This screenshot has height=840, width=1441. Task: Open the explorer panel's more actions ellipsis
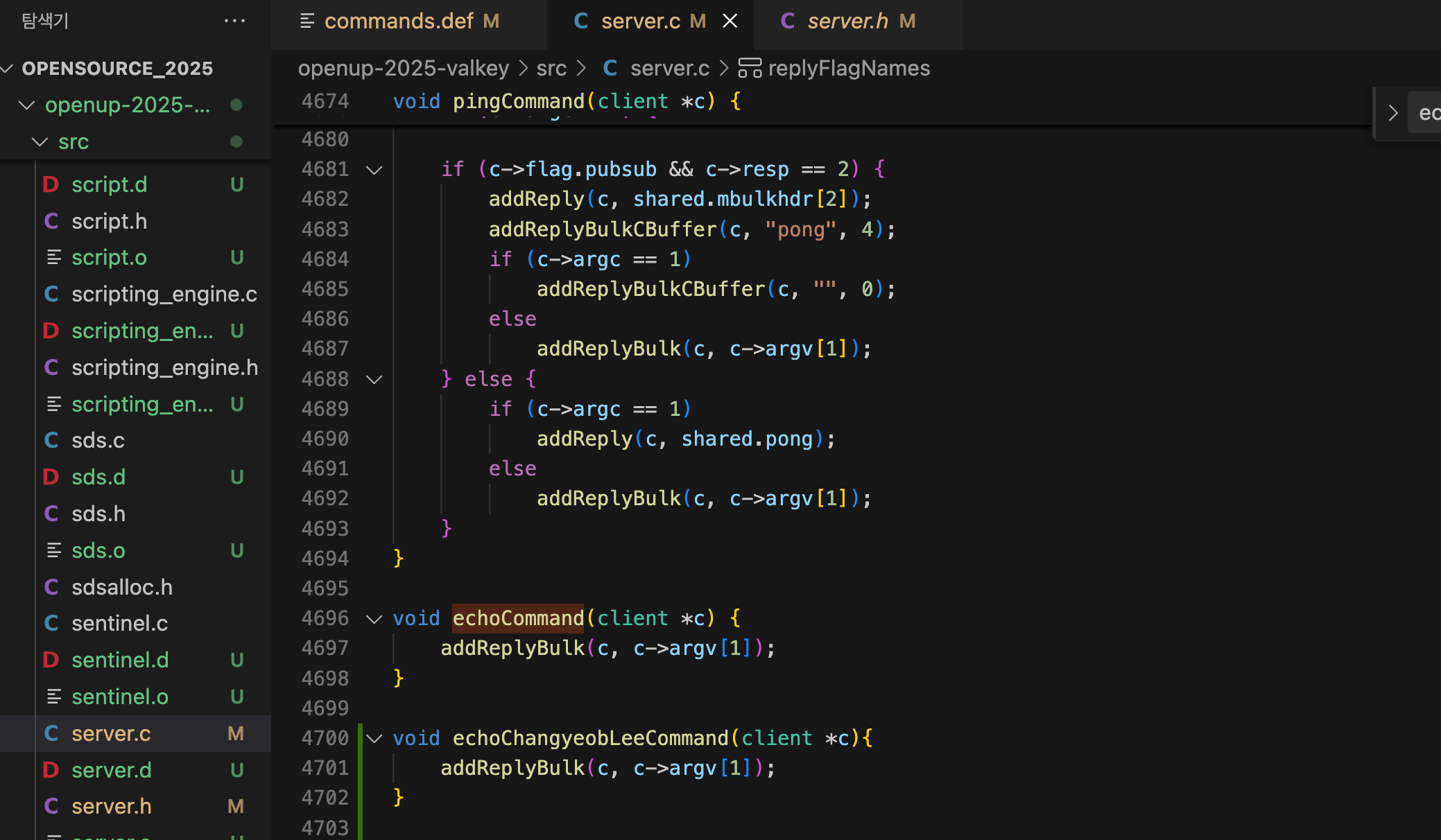tap(234, 21)
